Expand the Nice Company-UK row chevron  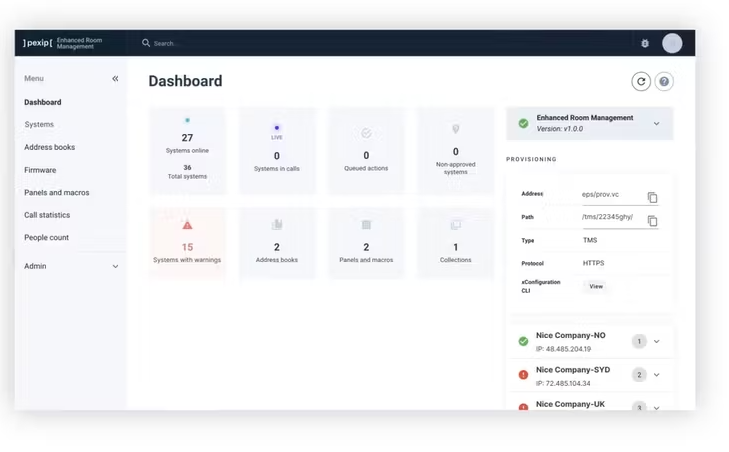click(x=656, y=408)
